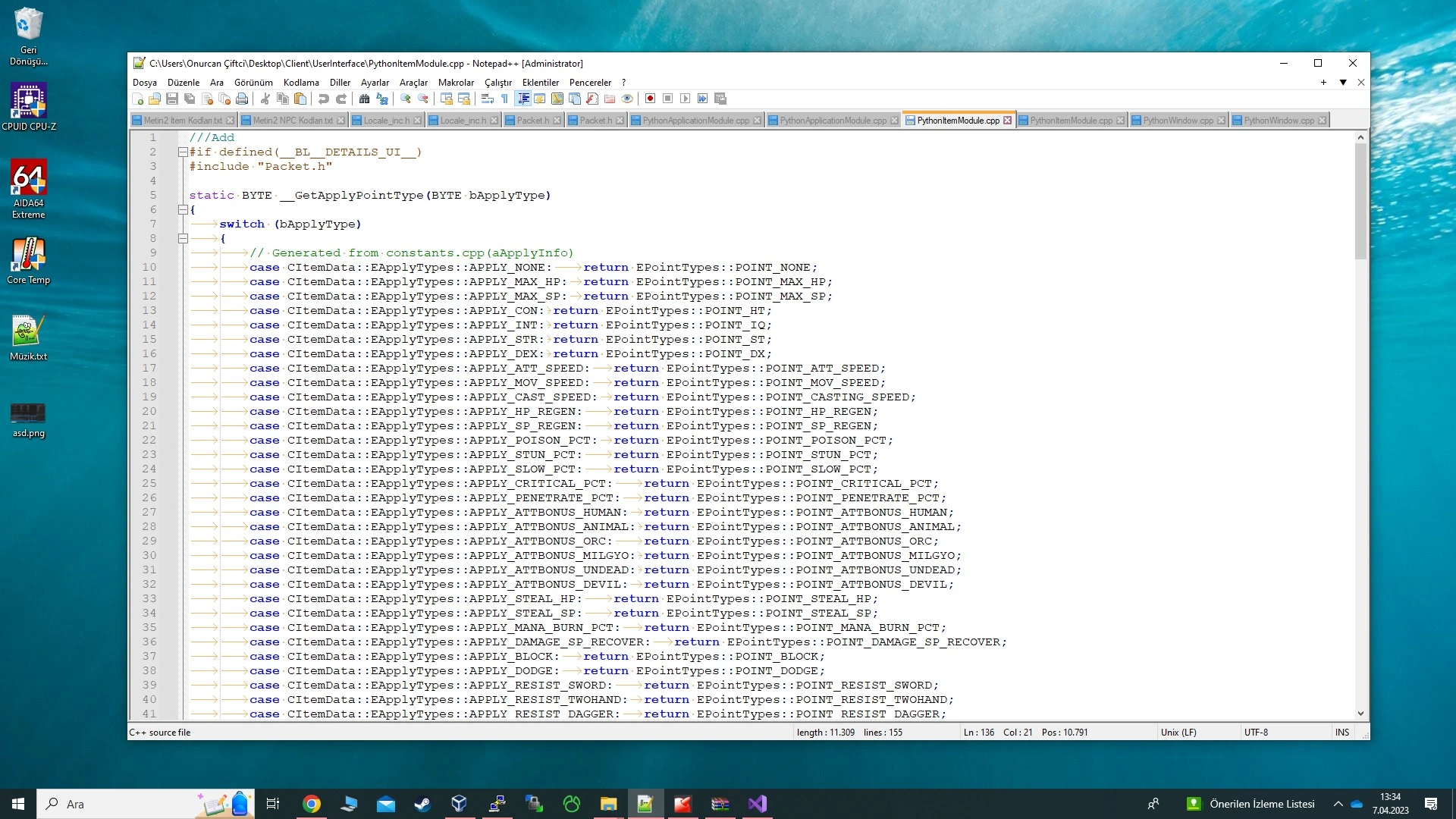1456x819 pixels.
Task: Open Visual Studio from taskbar
Action: click(757, 804)
